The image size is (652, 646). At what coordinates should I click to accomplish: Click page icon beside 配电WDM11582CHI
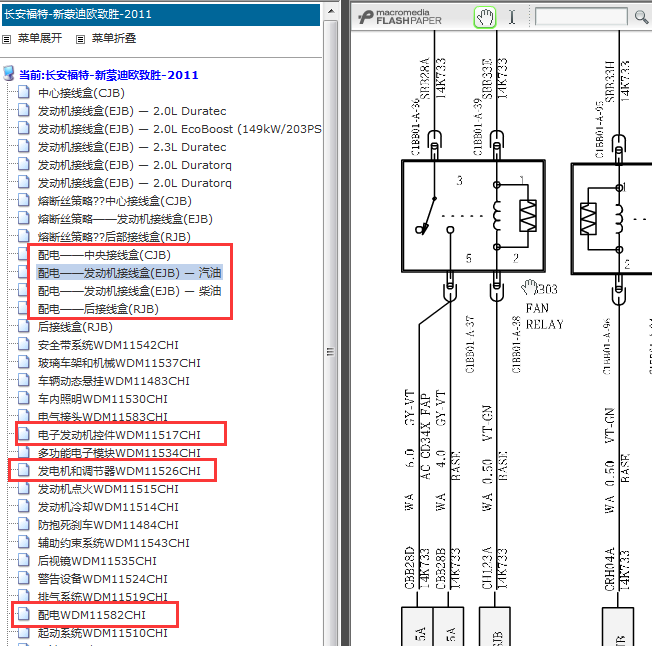24,614
